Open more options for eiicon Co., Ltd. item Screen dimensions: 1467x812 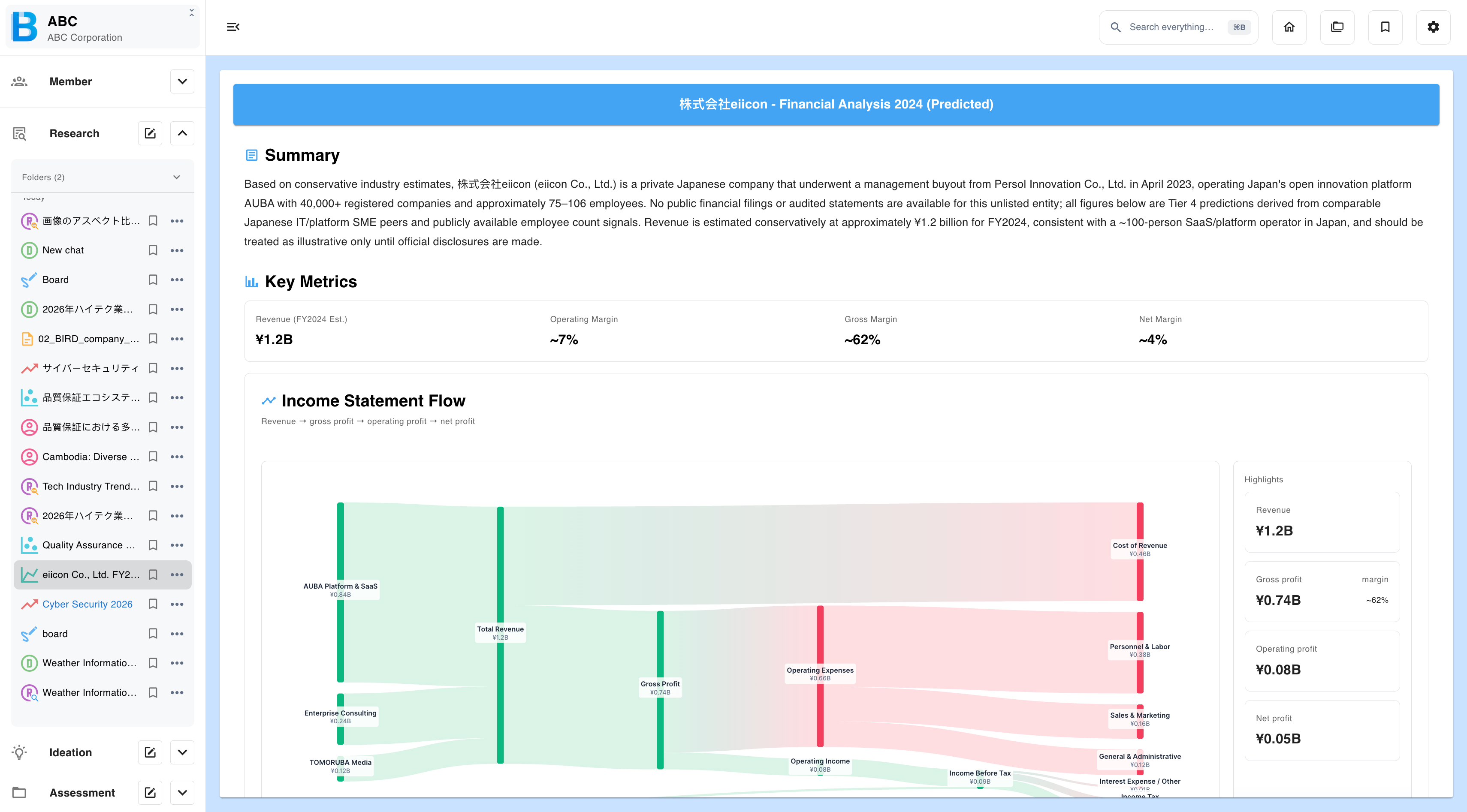177,575
